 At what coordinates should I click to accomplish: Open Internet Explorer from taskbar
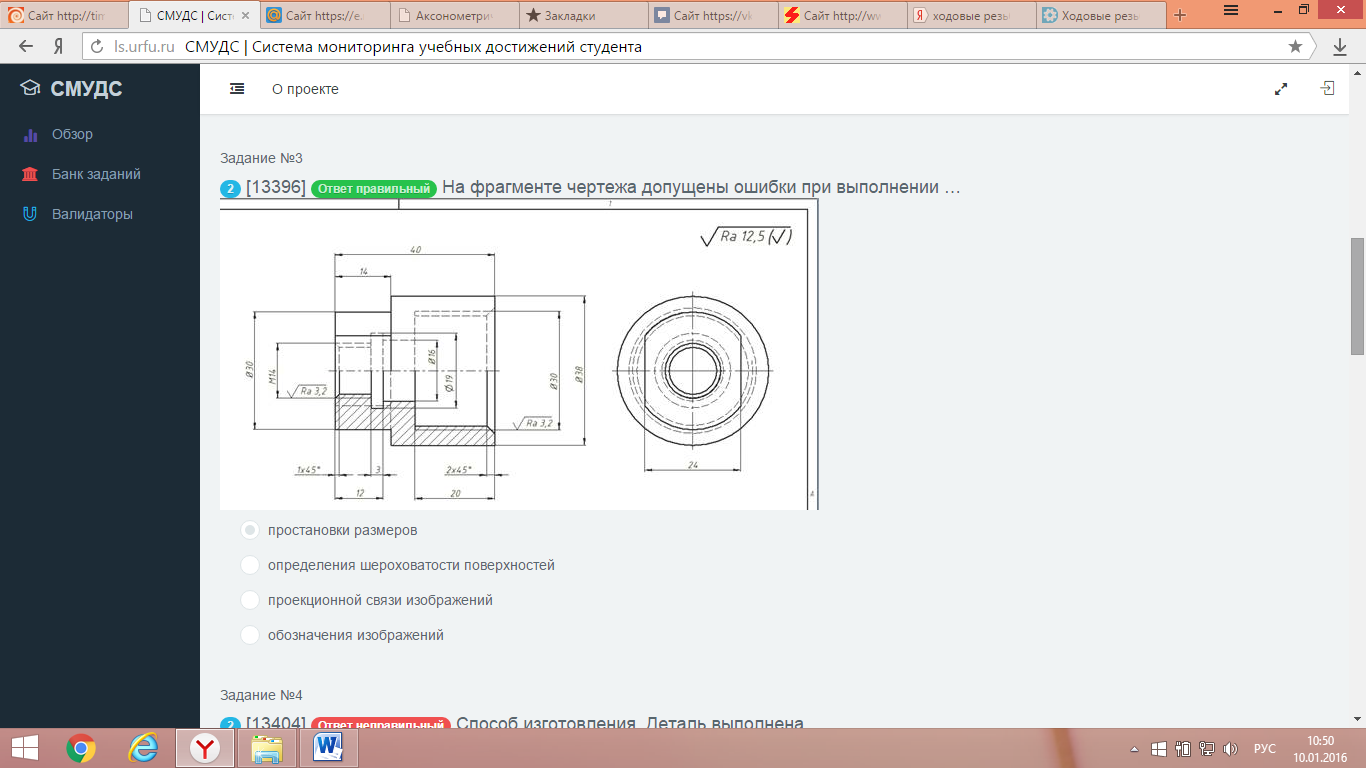pos(144,748)
